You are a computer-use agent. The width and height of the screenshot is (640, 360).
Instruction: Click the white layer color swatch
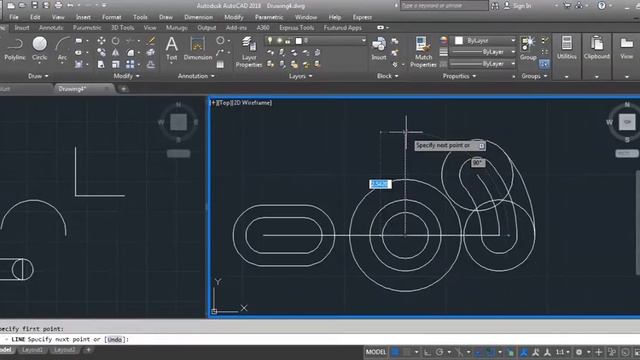point(299,40)
